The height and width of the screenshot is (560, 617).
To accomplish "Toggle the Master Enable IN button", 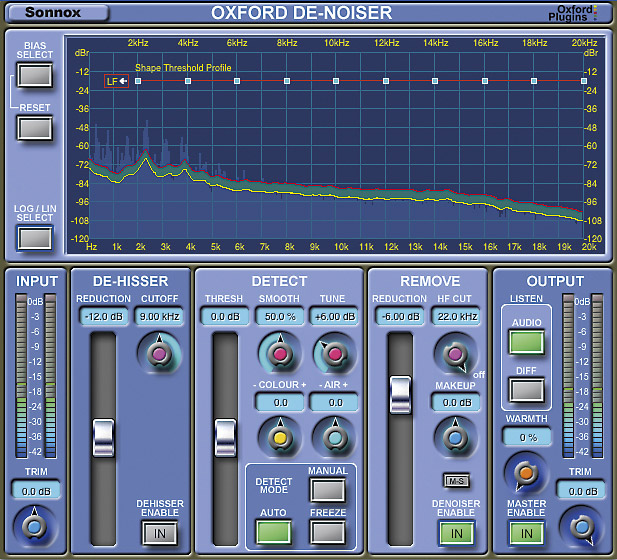I will coord(526,533).
